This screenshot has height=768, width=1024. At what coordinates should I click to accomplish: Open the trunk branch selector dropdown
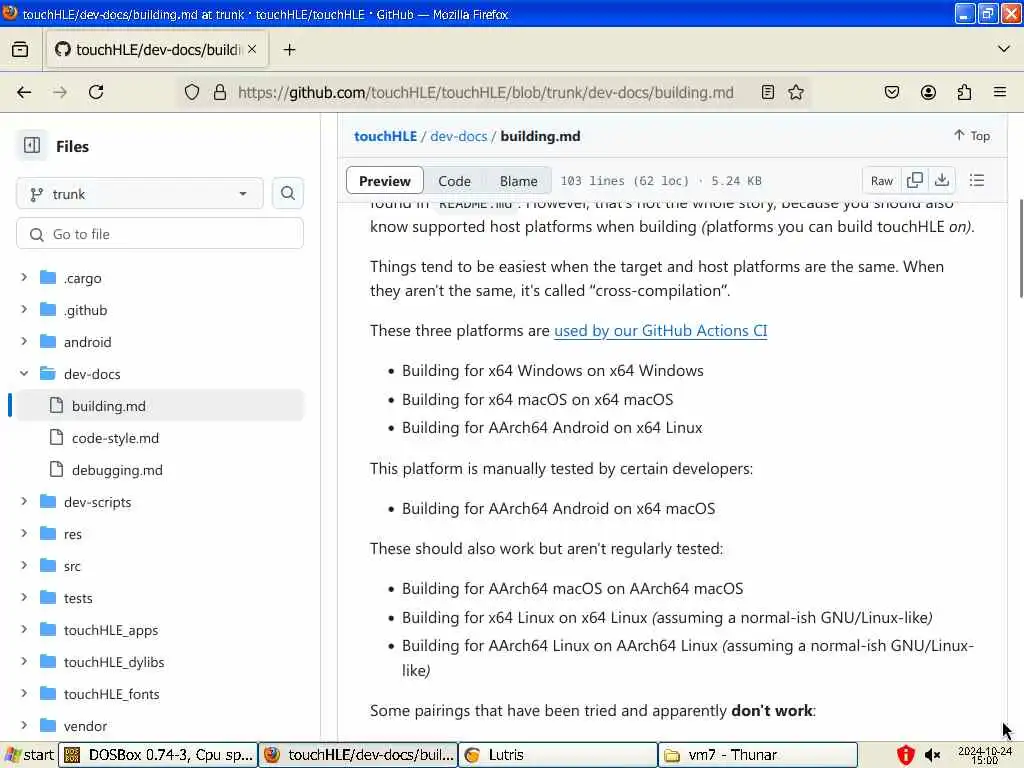click(140, 194)
